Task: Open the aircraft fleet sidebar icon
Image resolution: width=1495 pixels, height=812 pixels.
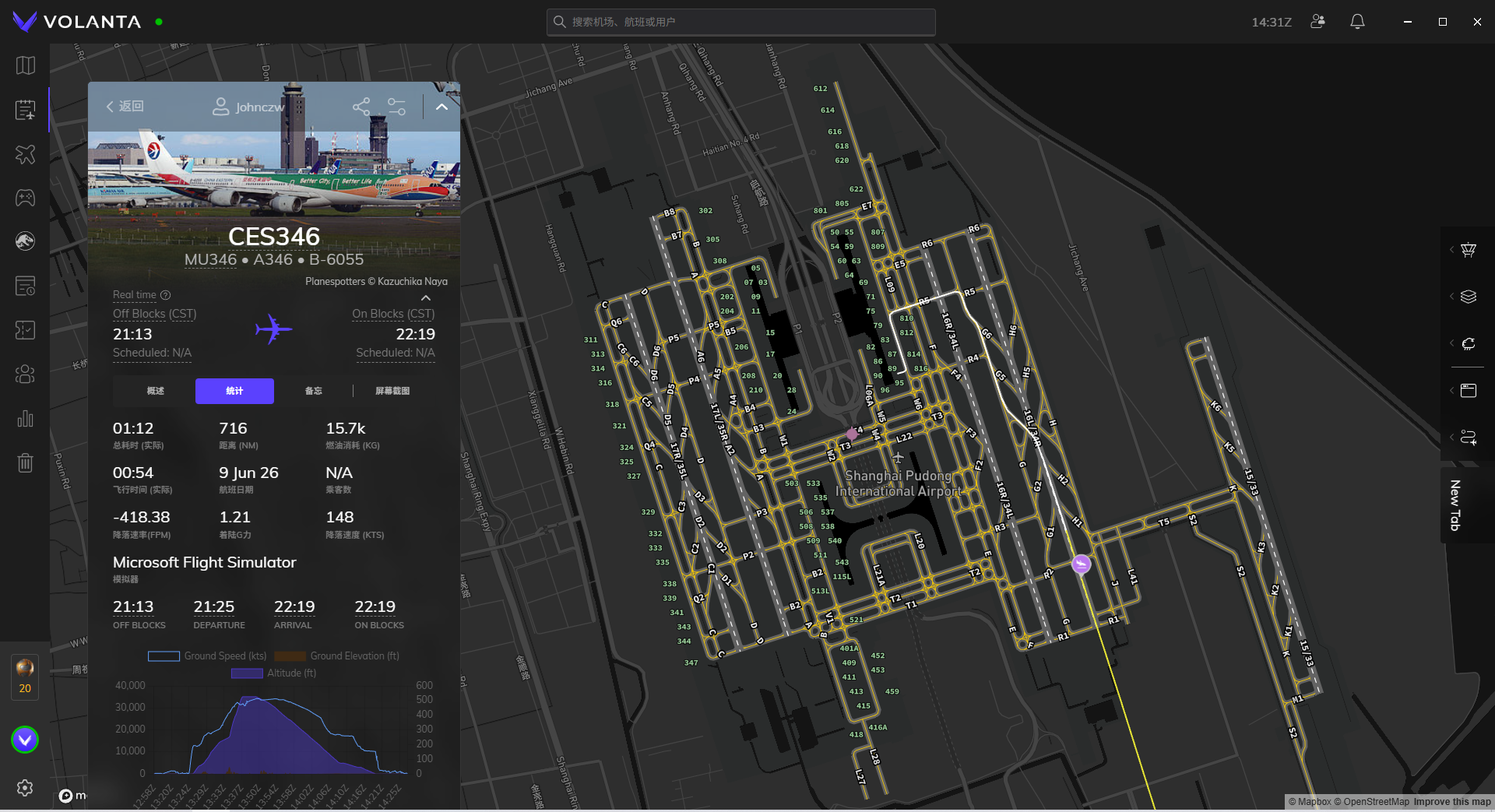Action: pos(25,154)
